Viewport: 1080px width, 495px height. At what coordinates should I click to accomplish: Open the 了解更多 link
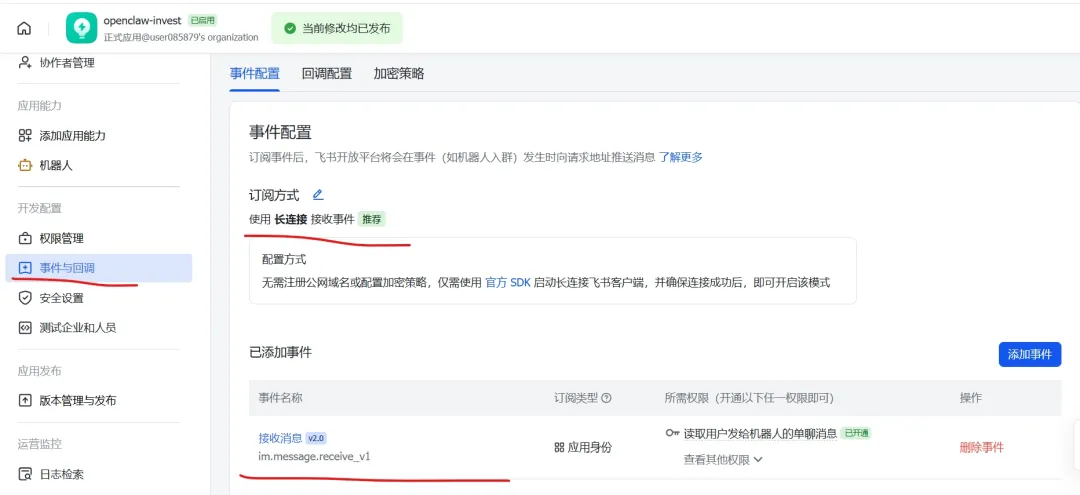click(x=681, y=157)
